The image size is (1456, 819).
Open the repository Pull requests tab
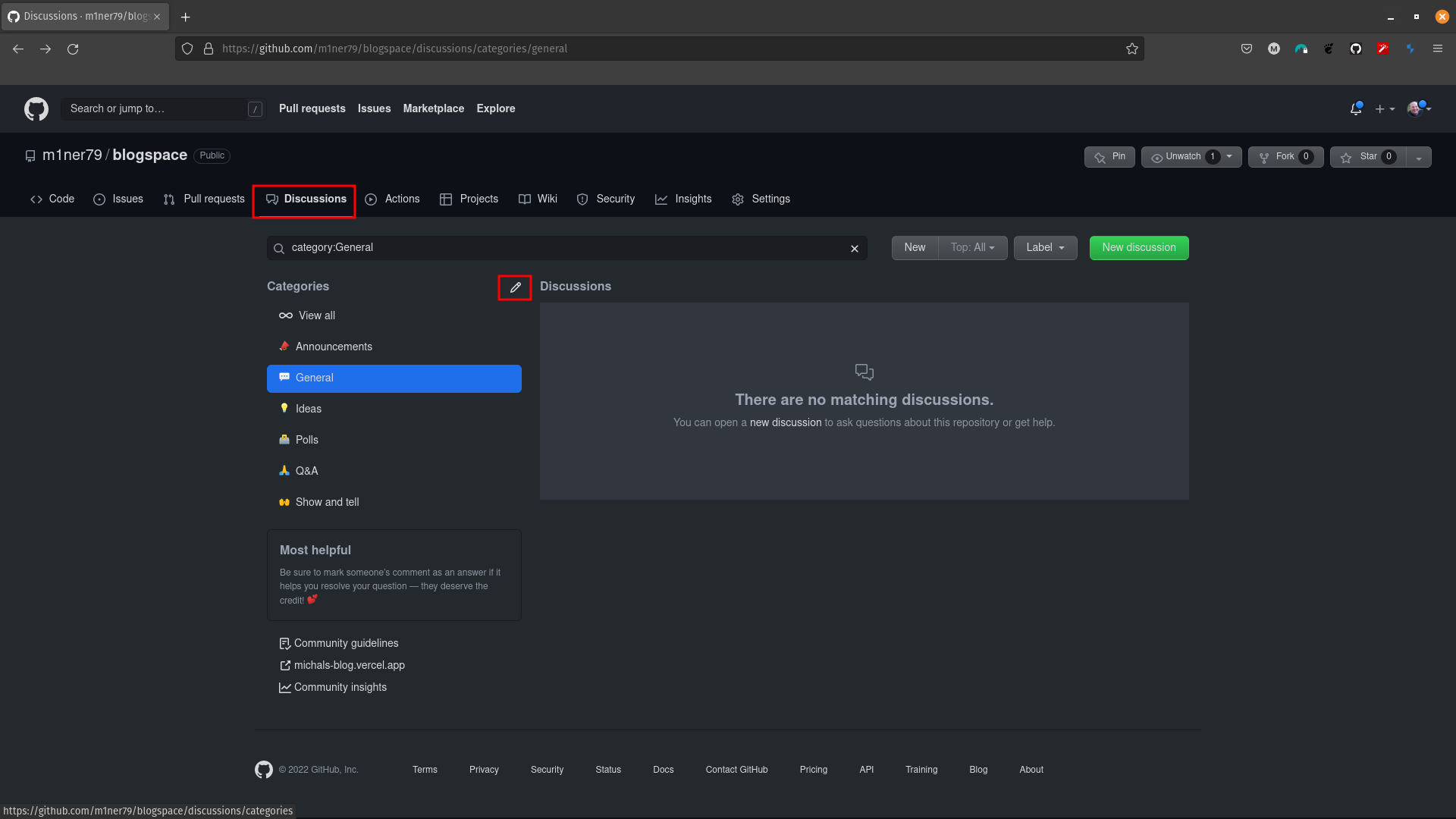click(204, 199)
